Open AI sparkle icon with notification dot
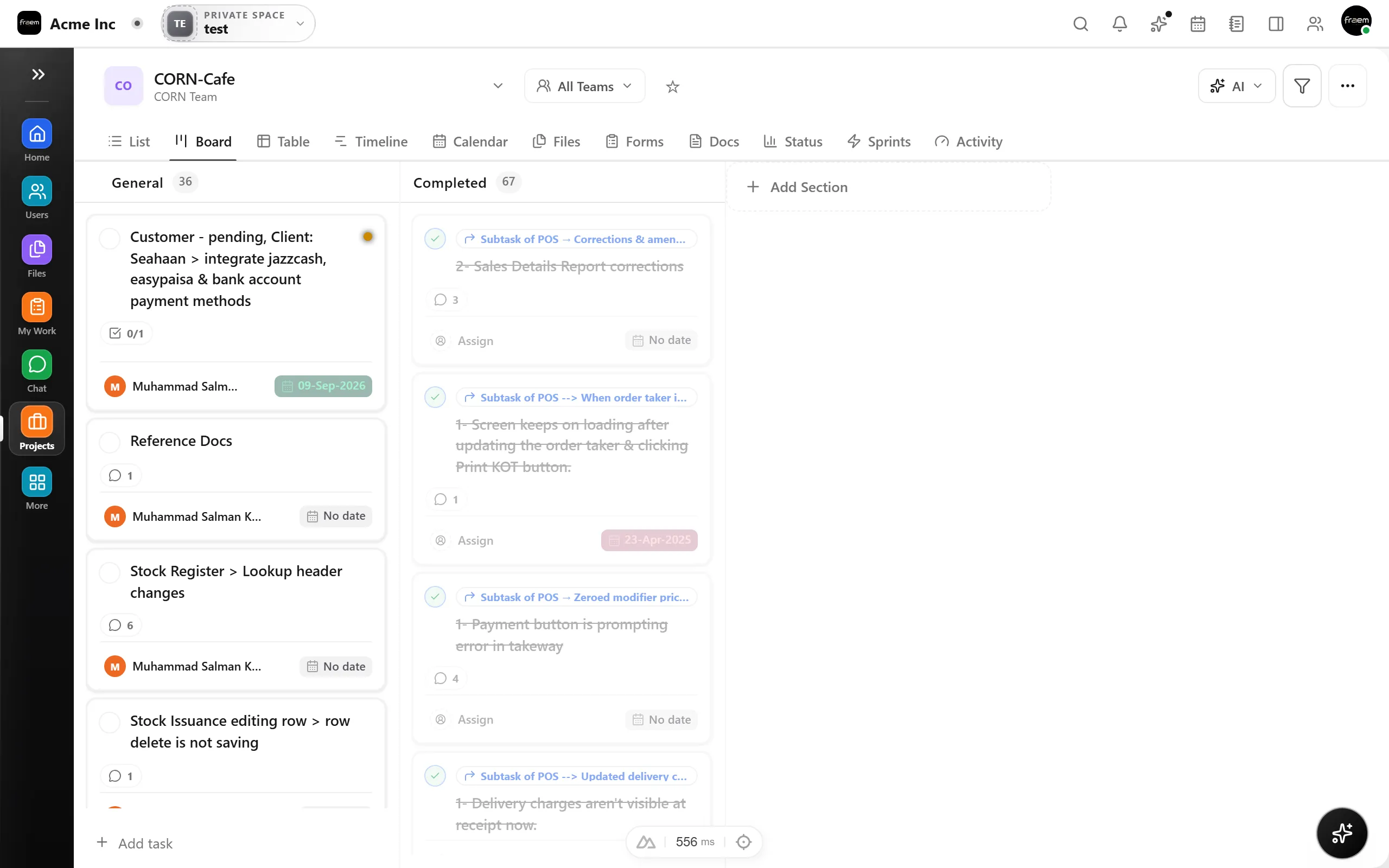1389x868 pixels. click(1158, 23)
